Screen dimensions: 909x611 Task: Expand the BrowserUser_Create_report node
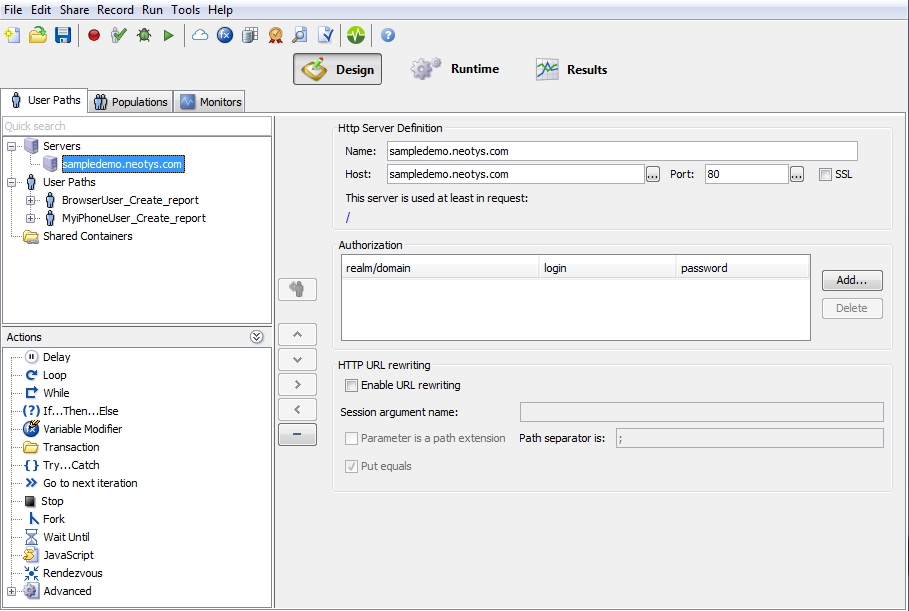[31, 200]
